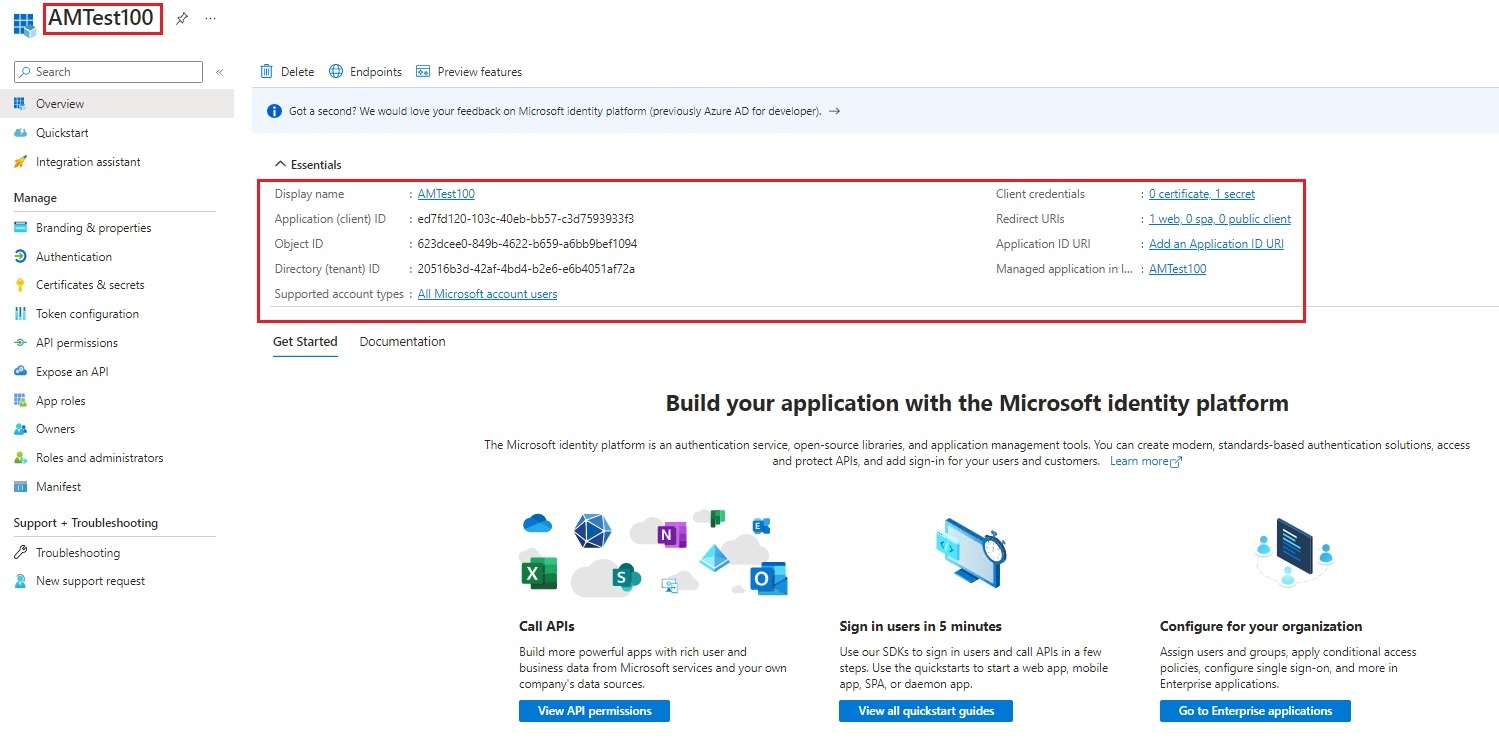Screen dimensions: 1499x751
Task: Switch to the Get Started tab
Action: pos(305,342)
